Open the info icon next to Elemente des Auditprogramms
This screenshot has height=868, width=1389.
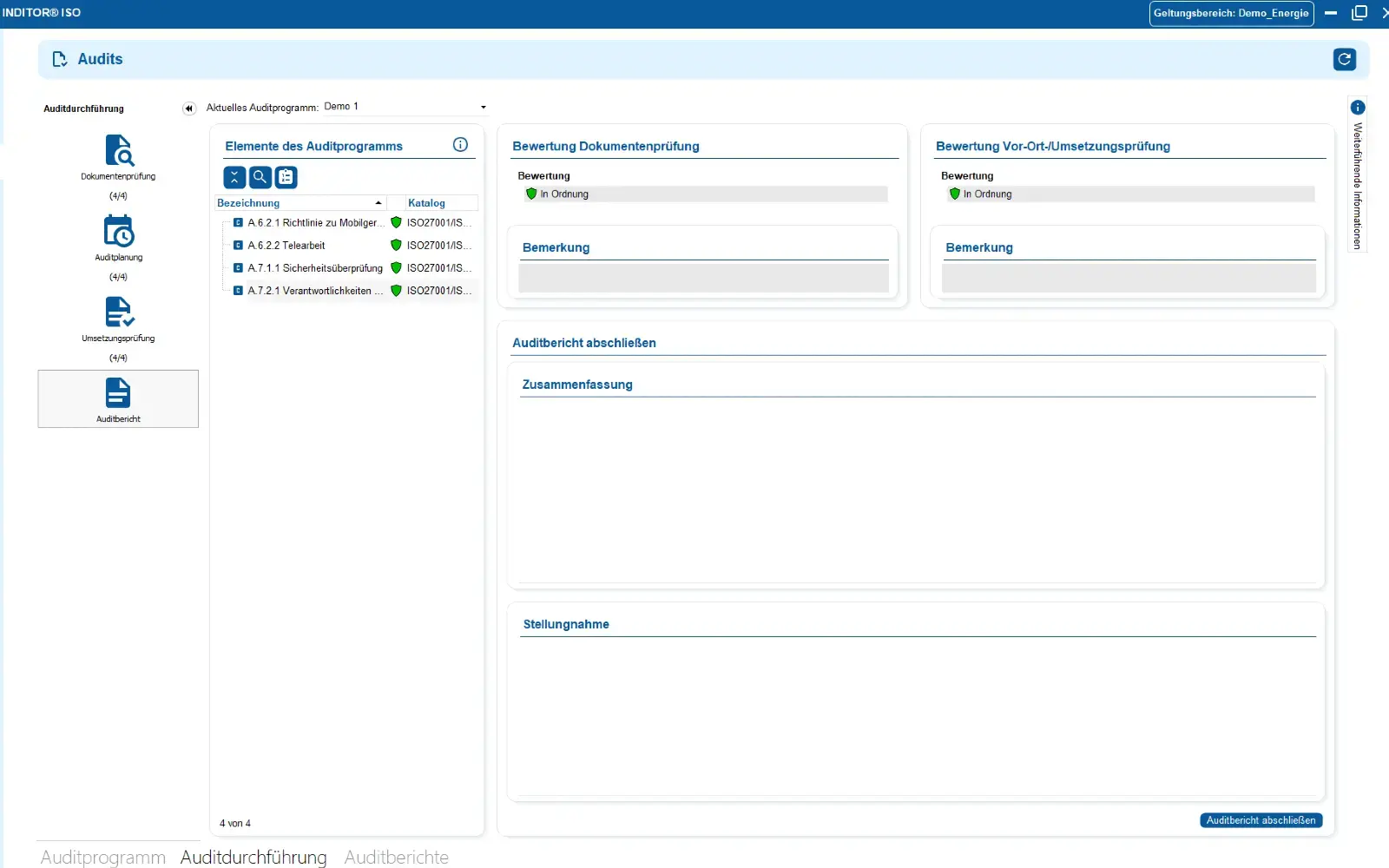click(x=460, y=144)
